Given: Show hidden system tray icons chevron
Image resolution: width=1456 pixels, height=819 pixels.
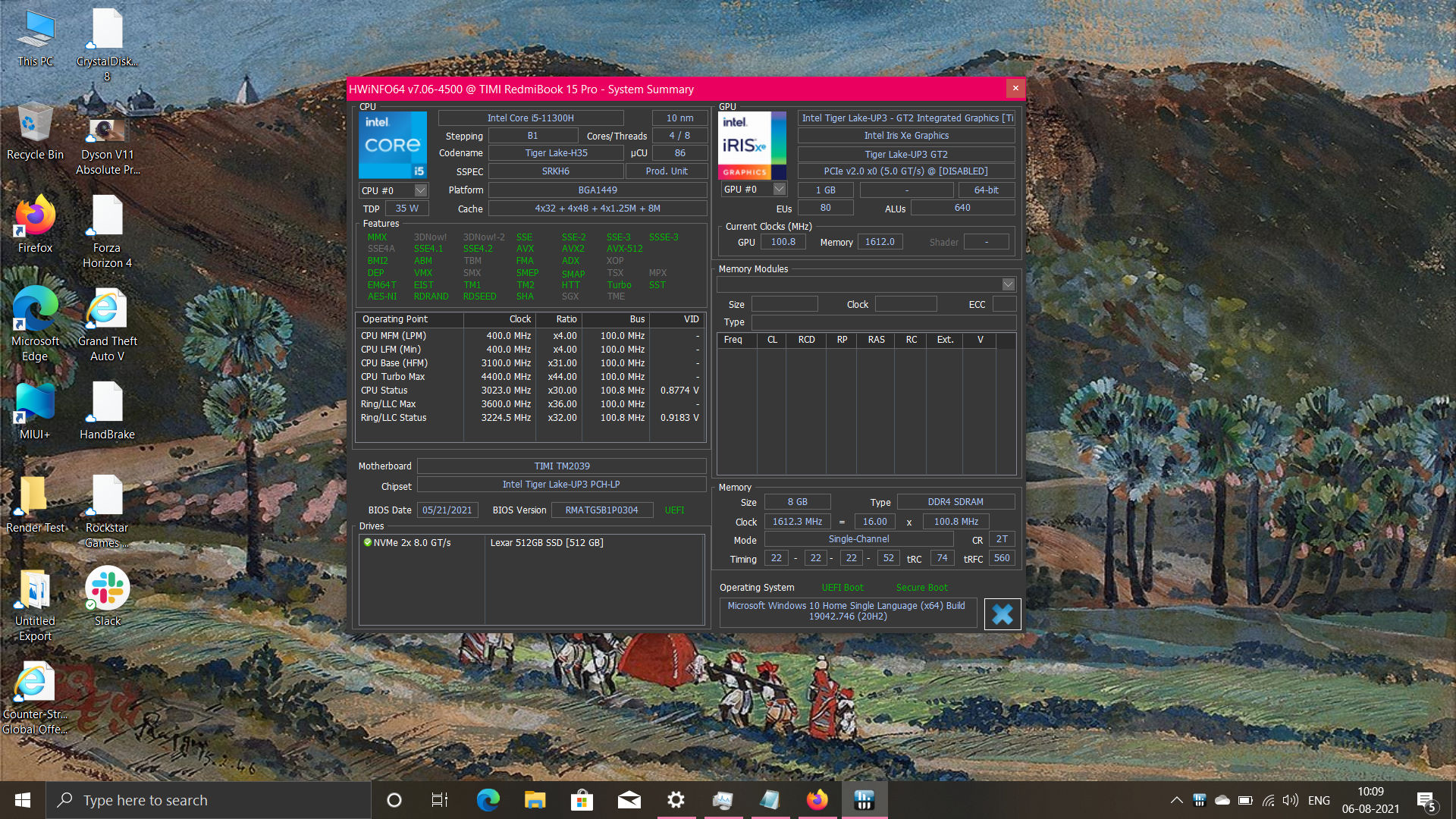Looking at the screenshot, I should [1176, 800].
